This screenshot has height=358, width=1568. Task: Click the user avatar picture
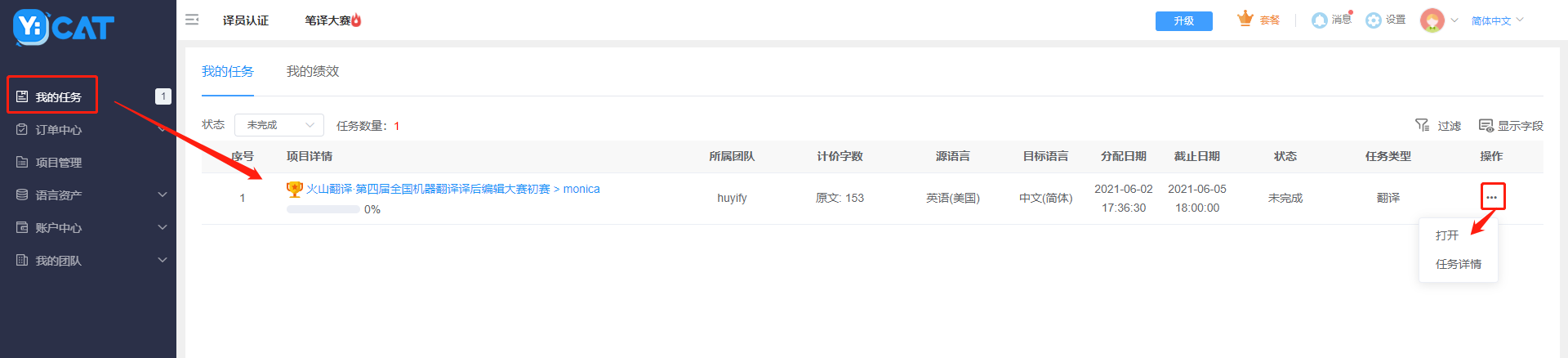click(1432, 20)
